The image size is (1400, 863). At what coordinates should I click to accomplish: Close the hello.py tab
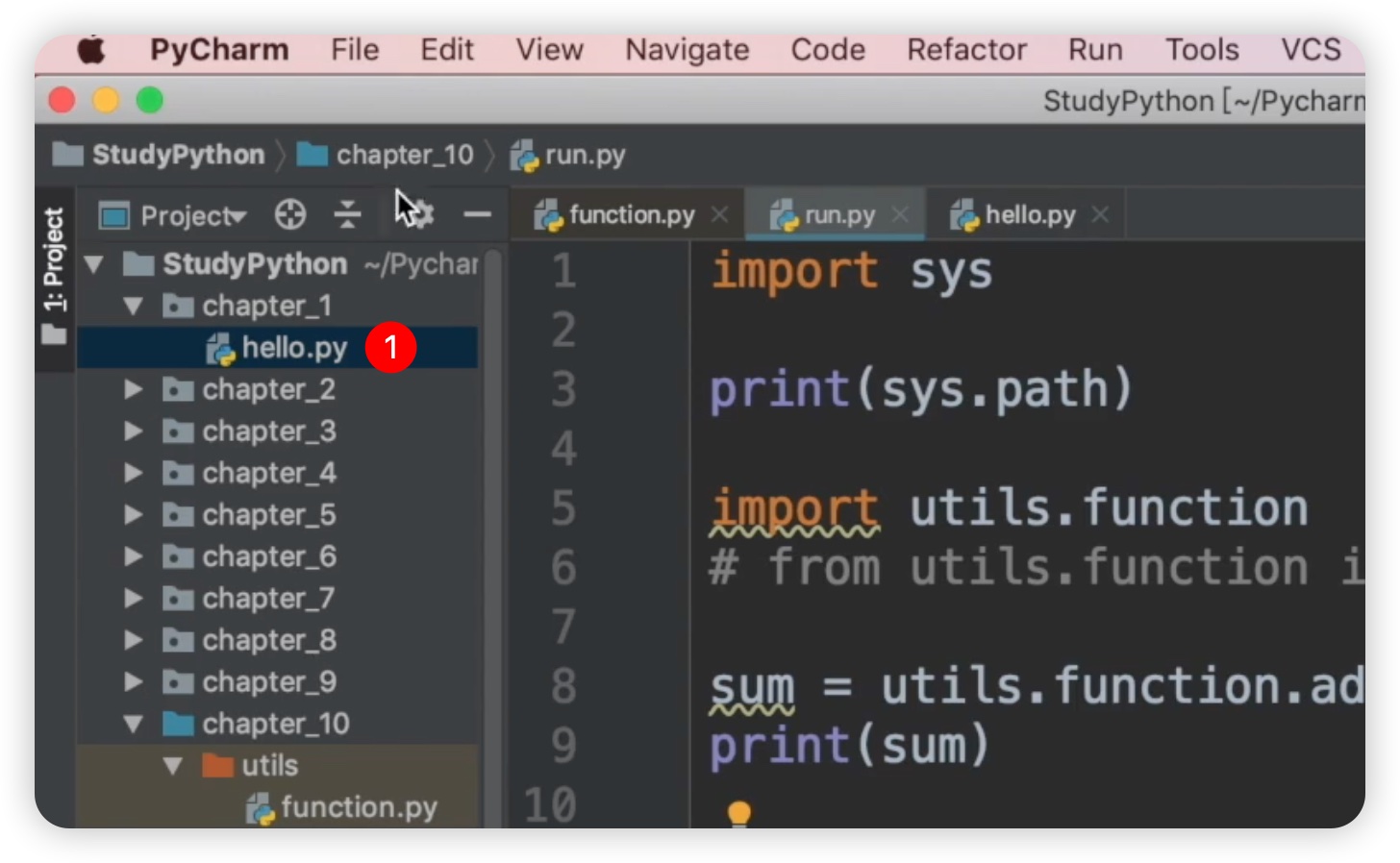[x=1100, y=215]
